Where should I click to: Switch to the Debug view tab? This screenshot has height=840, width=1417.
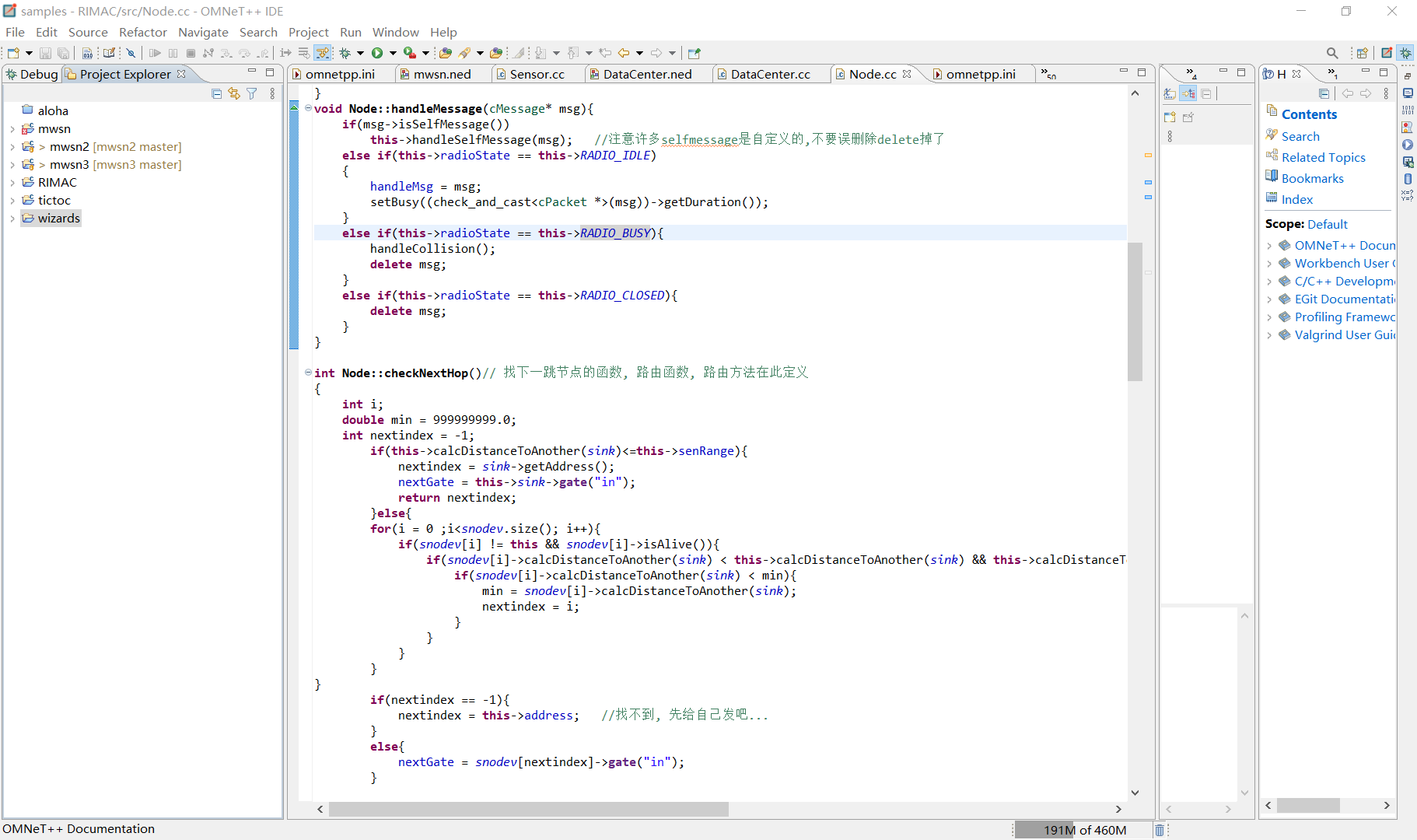[x=32, y=74]
